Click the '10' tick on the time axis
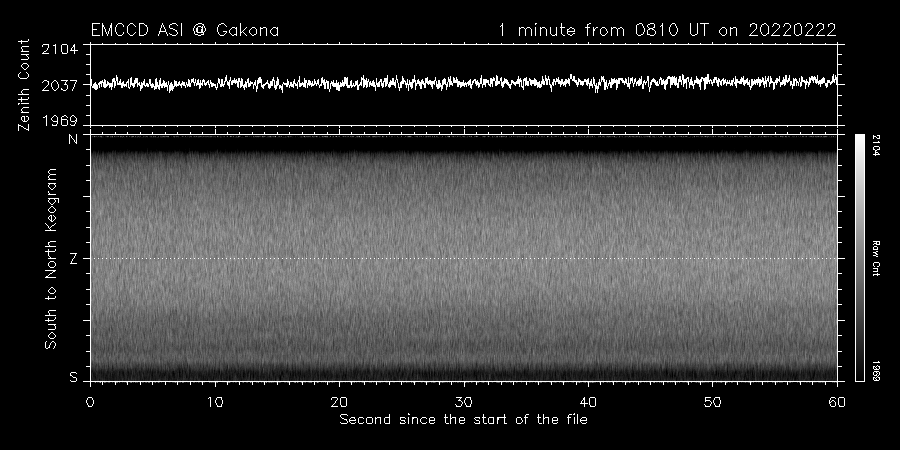 click(215, 402)
